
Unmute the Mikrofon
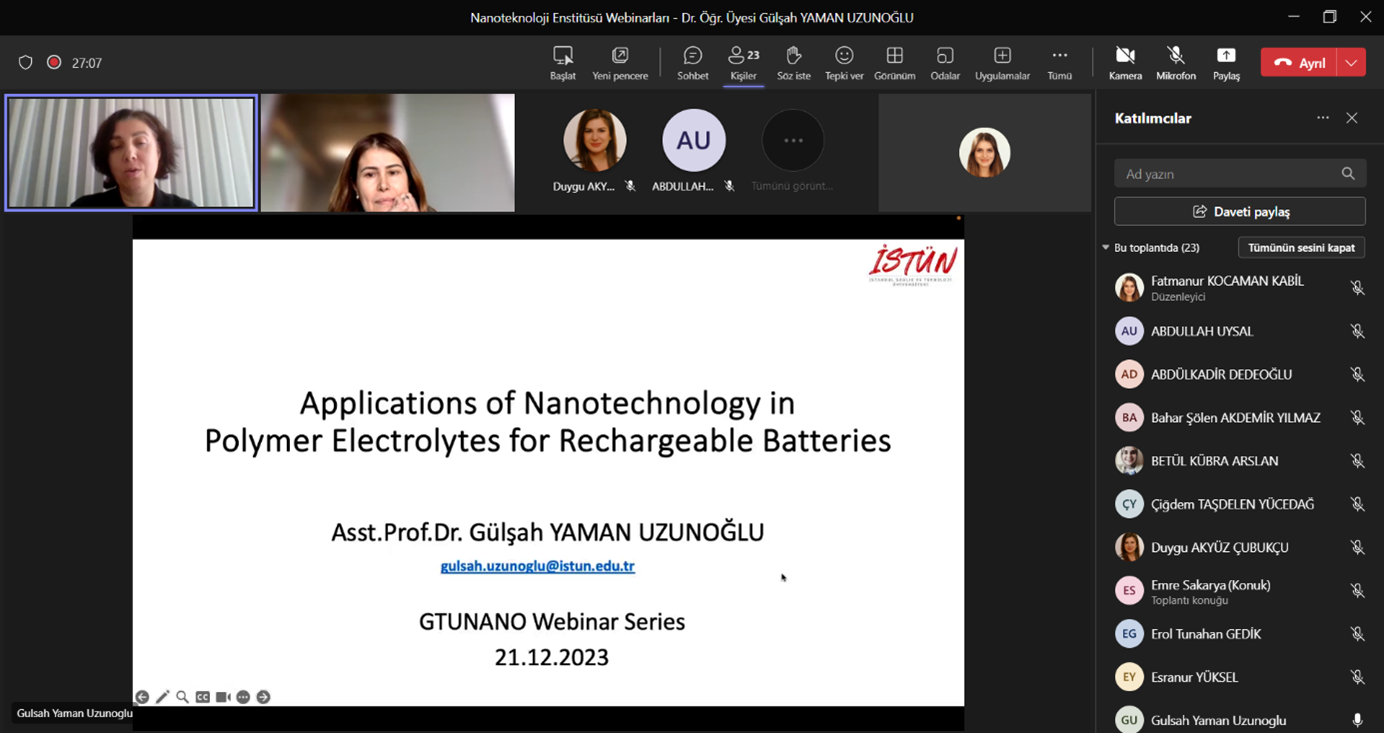1175,62
